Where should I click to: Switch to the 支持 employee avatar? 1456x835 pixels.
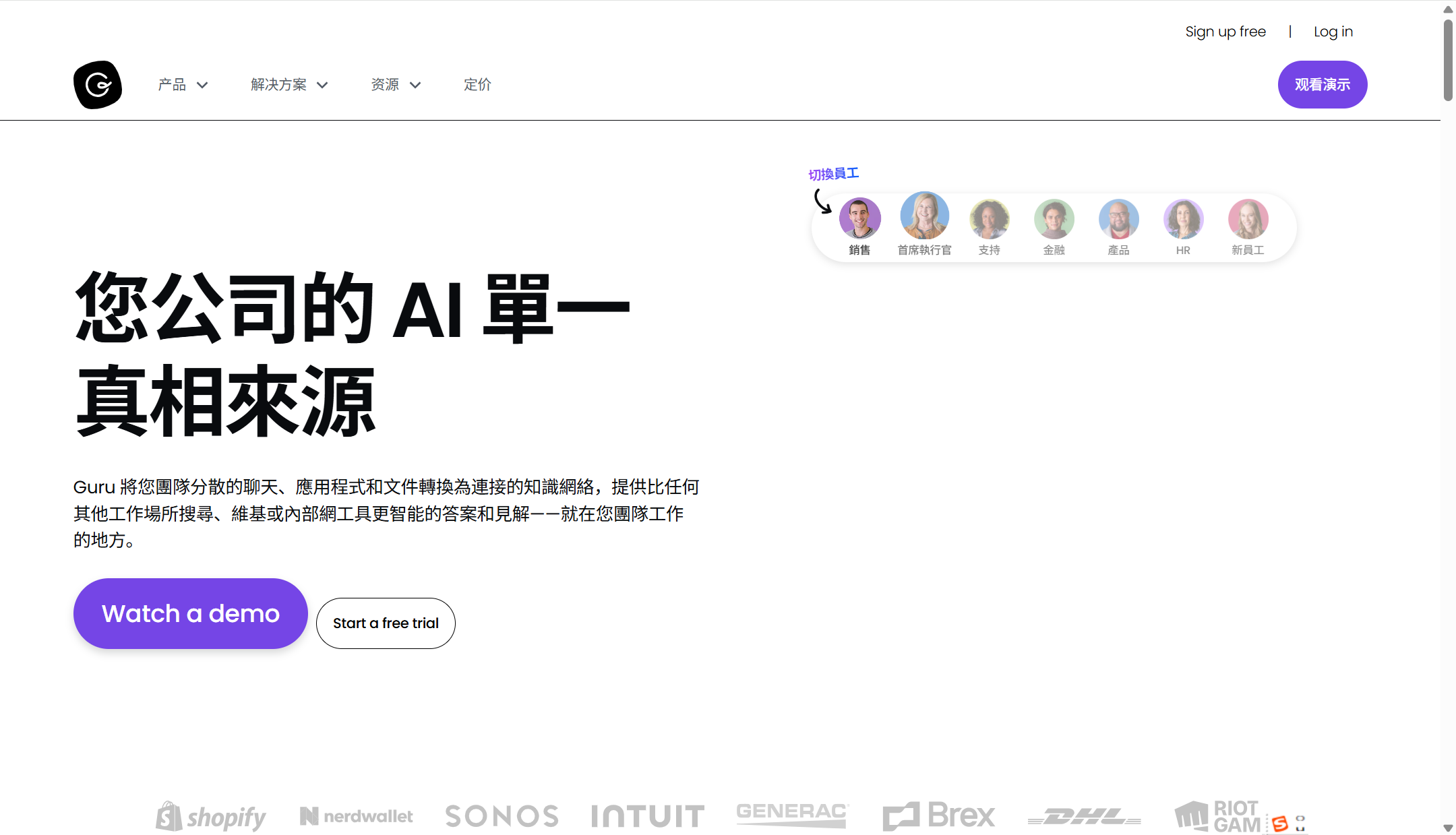pyautogui.click(x=989, y=219)
